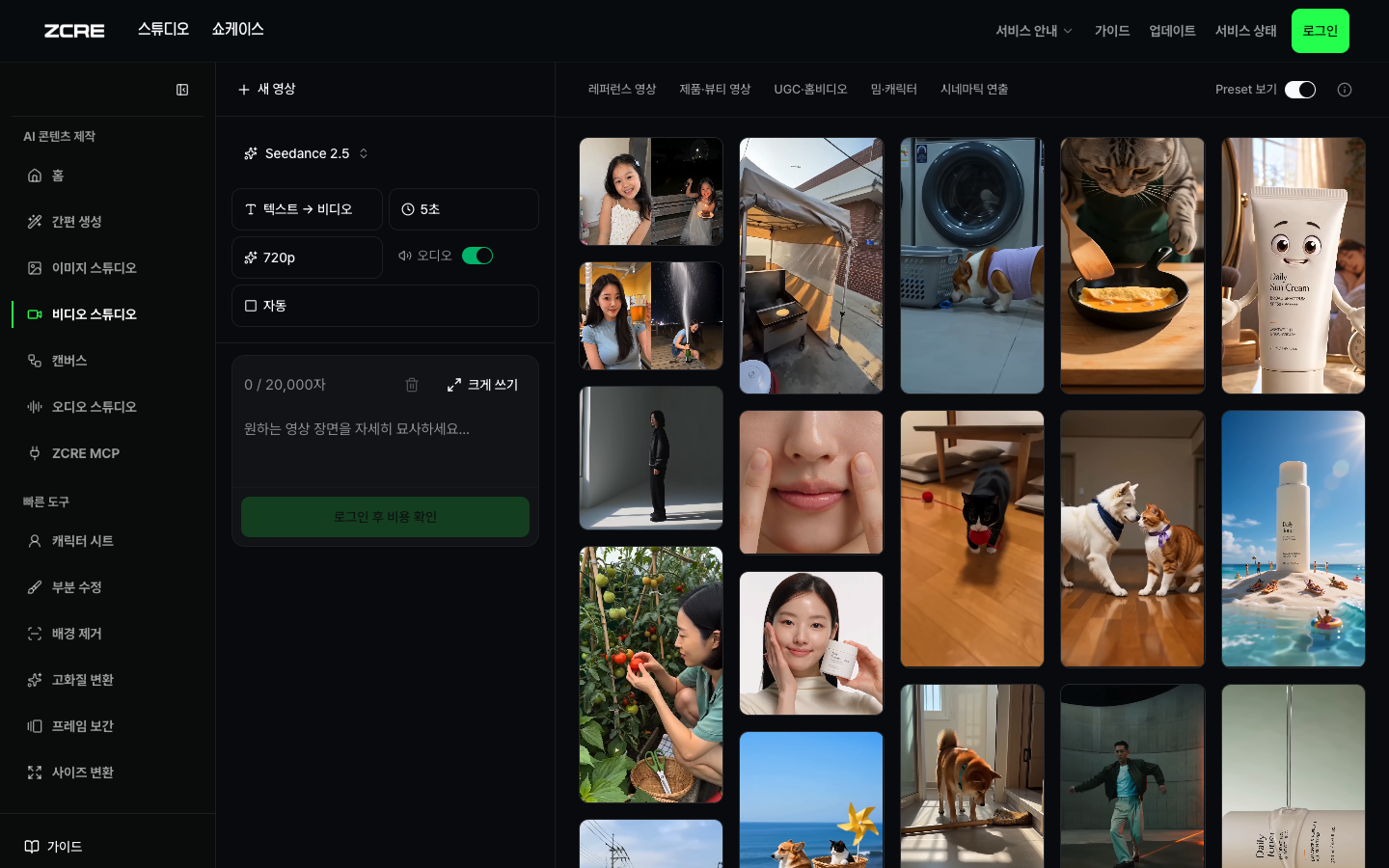Viewport: 1389px width, 868px height.
Task: Click the brush icon for 부분 수정
Action: point(35,587)
